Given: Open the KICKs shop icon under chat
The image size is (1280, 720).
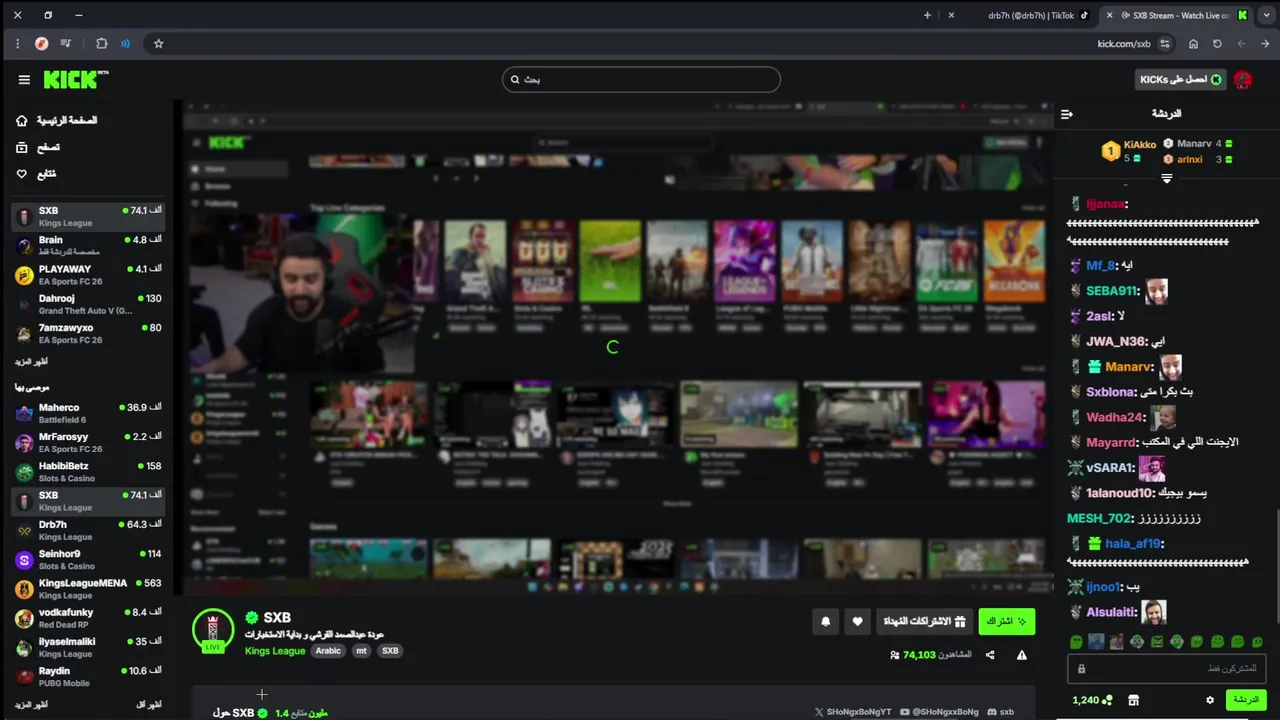Looking at the screenshot, I should 1133,700.
